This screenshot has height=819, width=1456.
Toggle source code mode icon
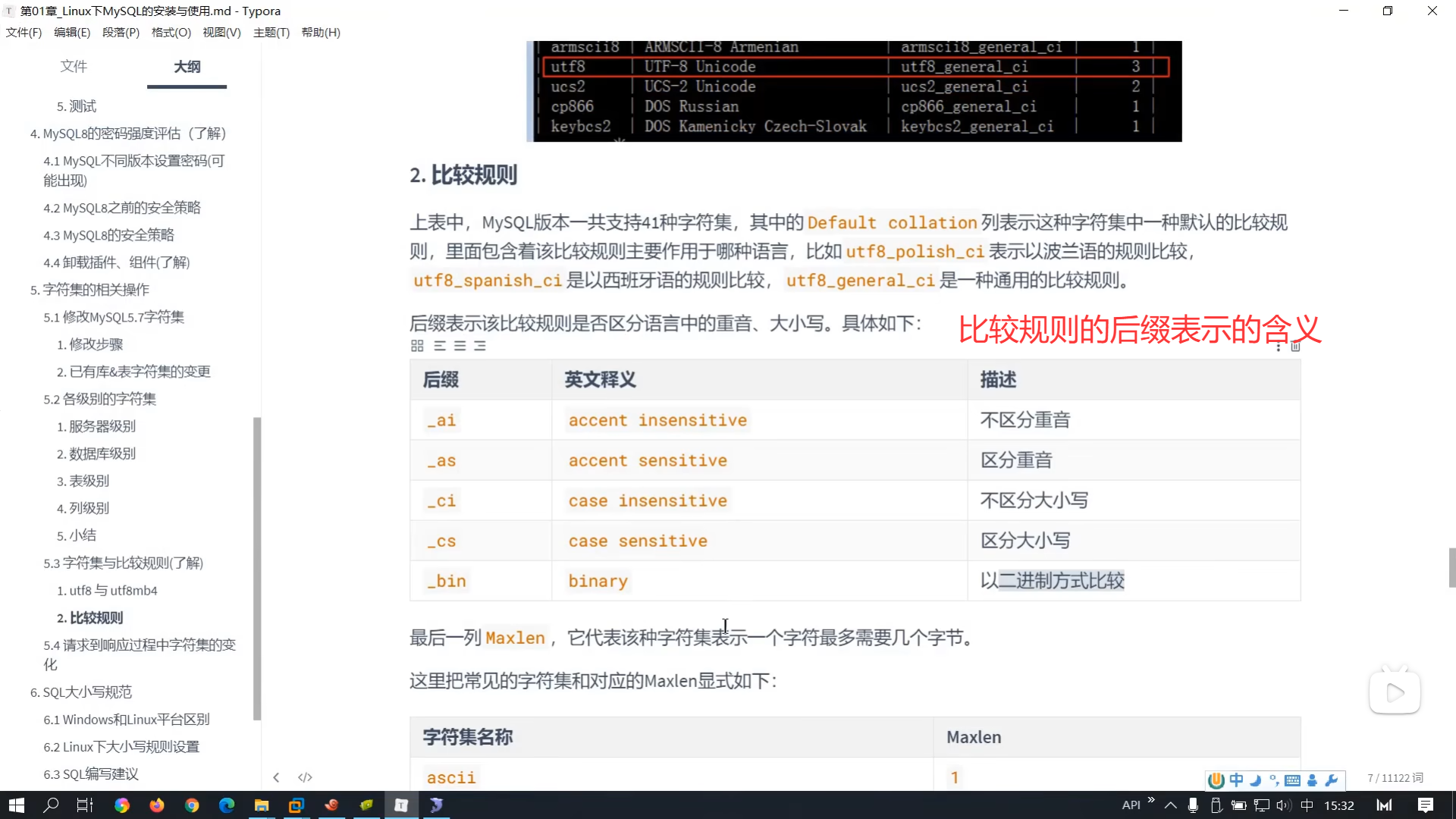(x=305, y=777)
